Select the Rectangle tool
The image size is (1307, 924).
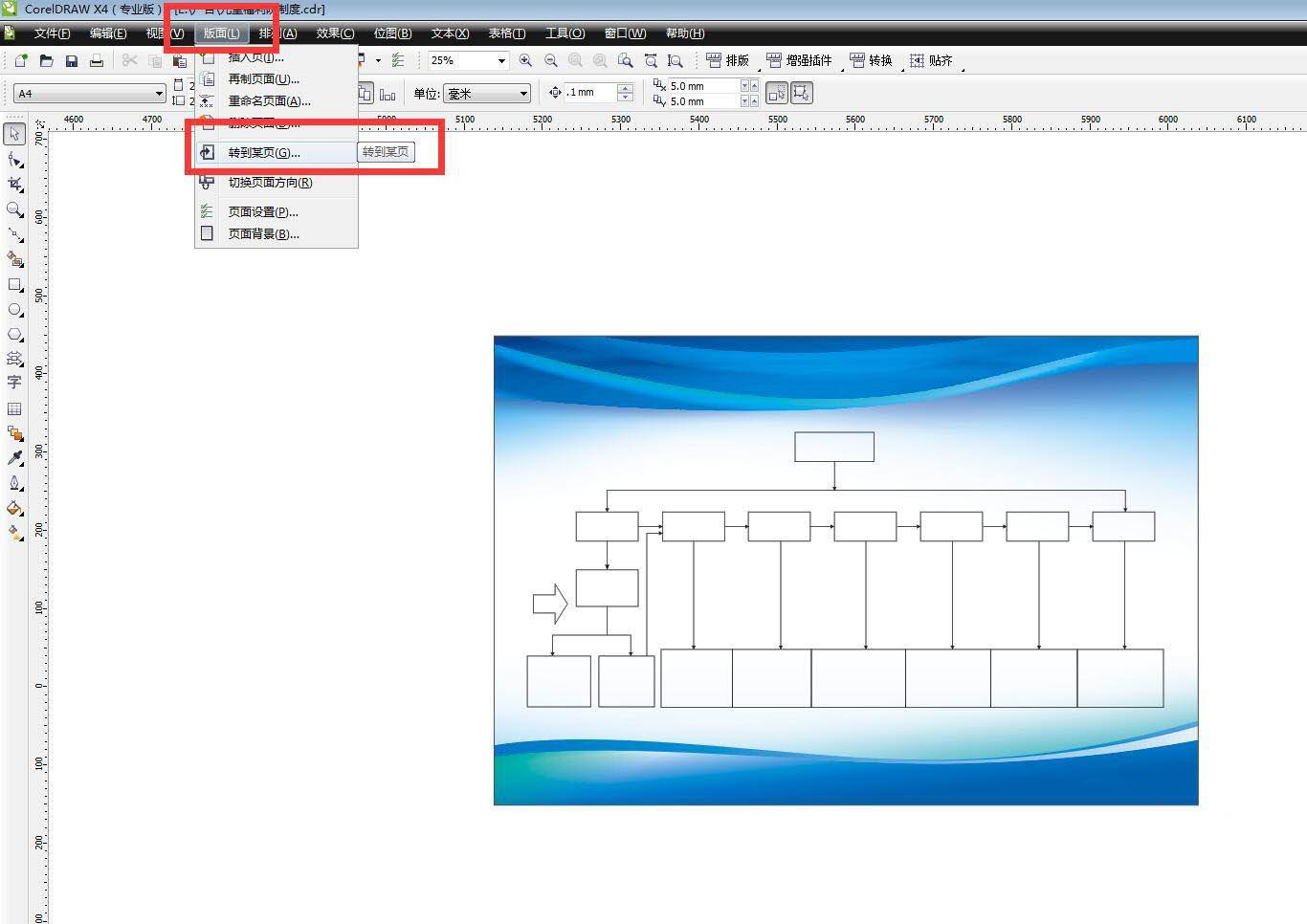pyautogui.click(x=14, y=284)
